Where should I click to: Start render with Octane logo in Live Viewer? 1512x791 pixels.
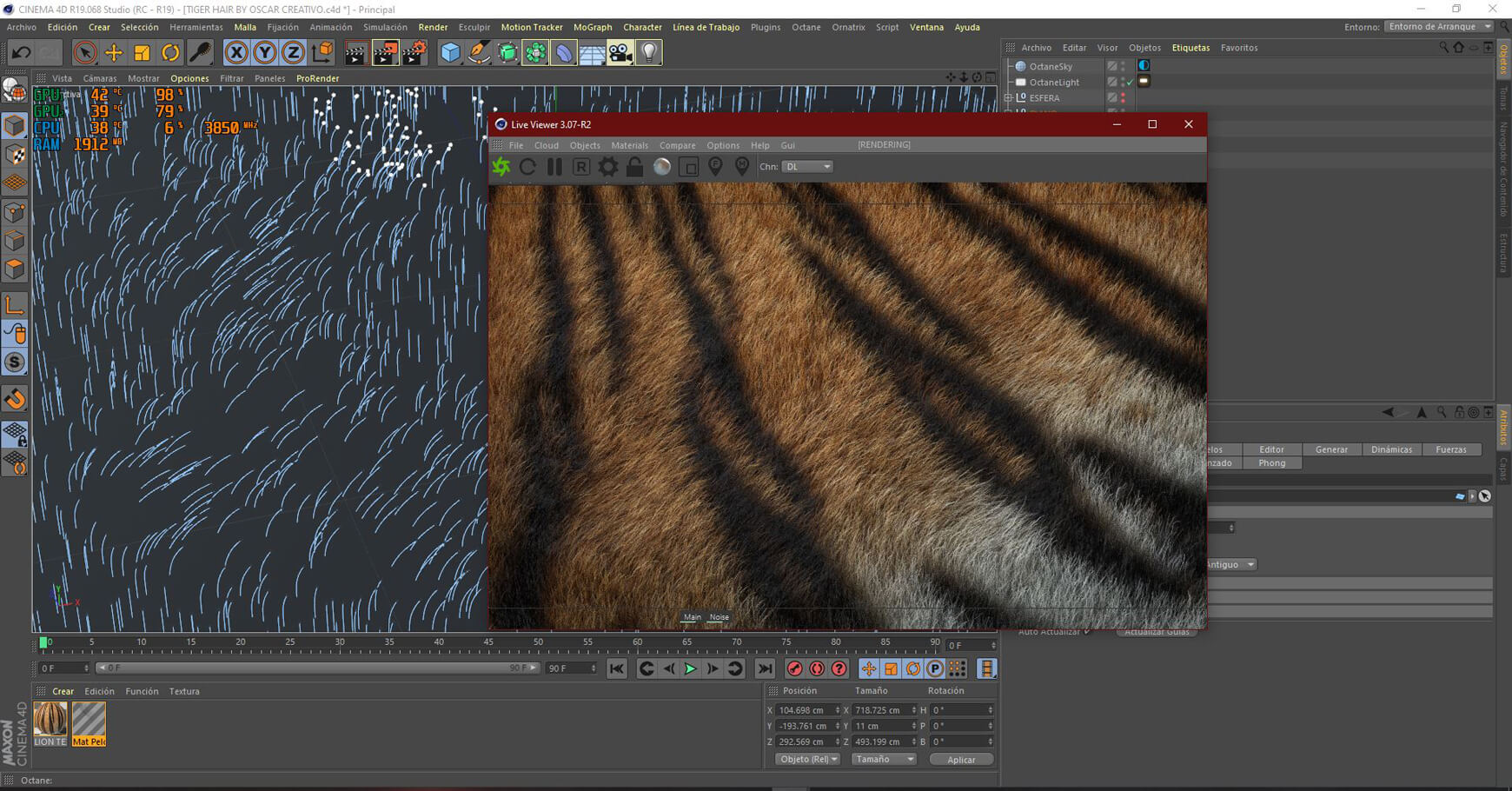[x=501, y=167]
